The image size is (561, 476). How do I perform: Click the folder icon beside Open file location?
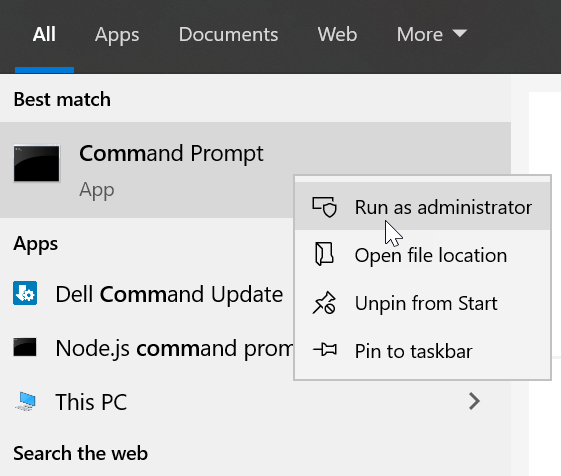324,254
